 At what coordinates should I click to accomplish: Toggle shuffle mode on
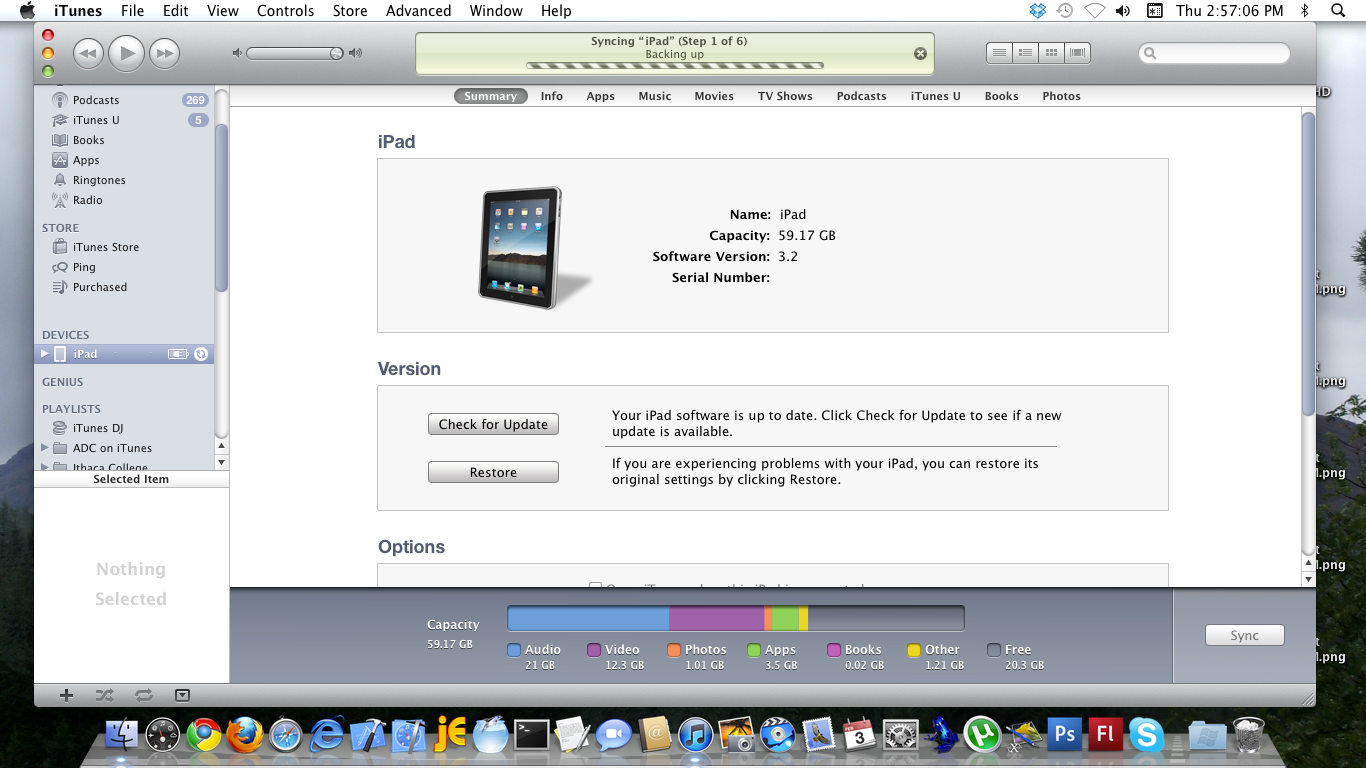[x=104, y=695]
